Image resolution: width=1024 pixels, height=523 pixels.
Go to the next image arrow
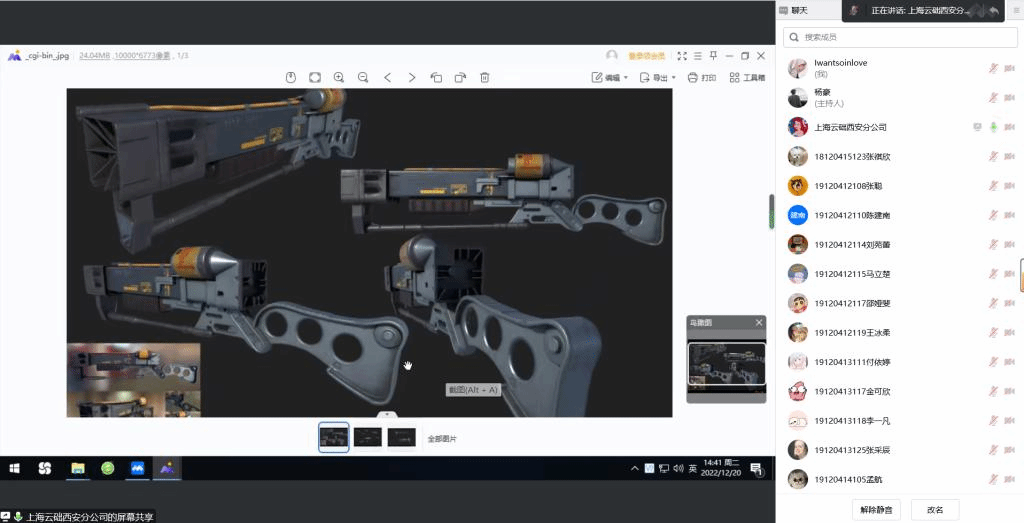(411, 77)
